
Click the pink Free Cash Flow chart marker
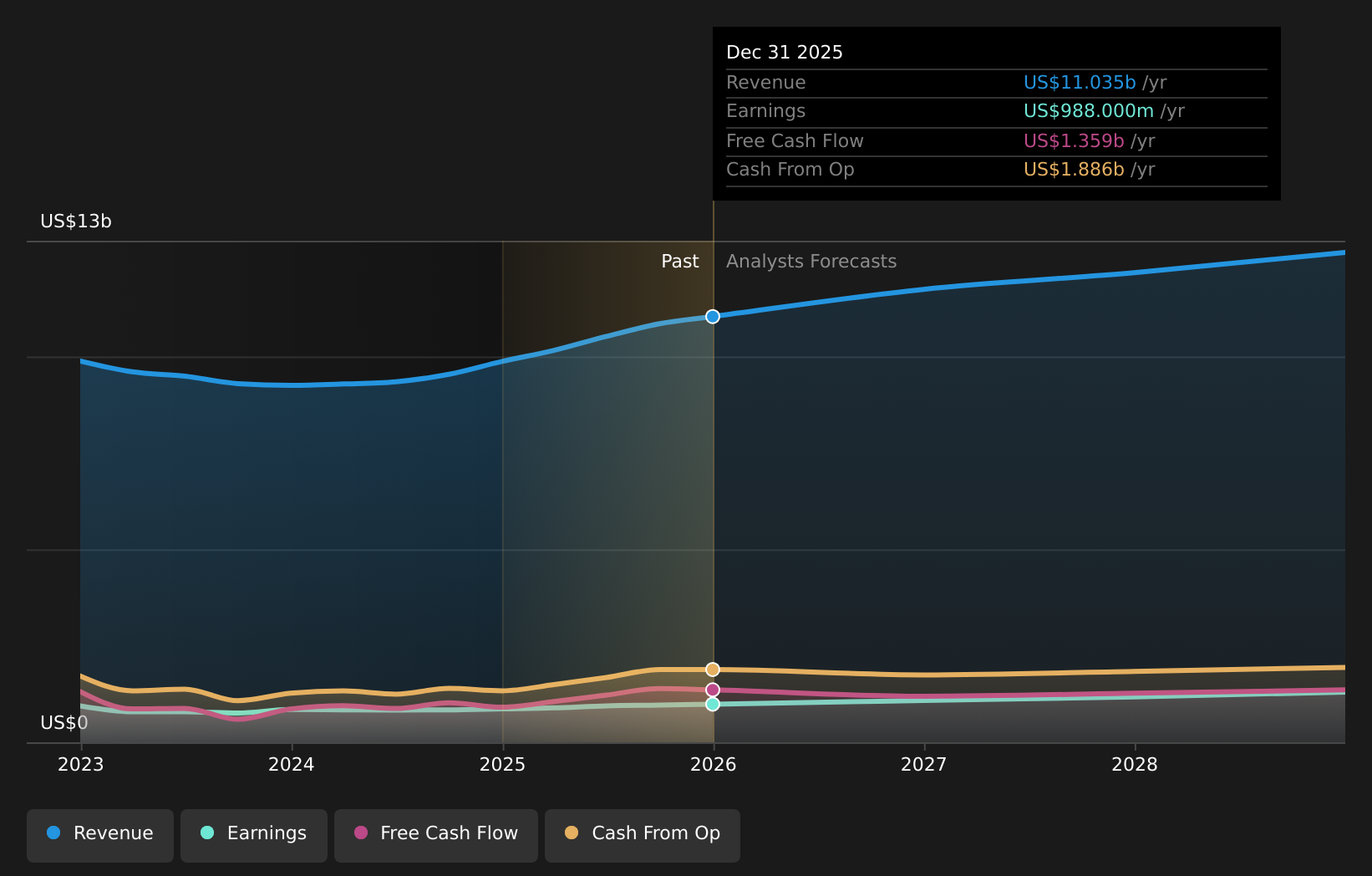(712, 689)
